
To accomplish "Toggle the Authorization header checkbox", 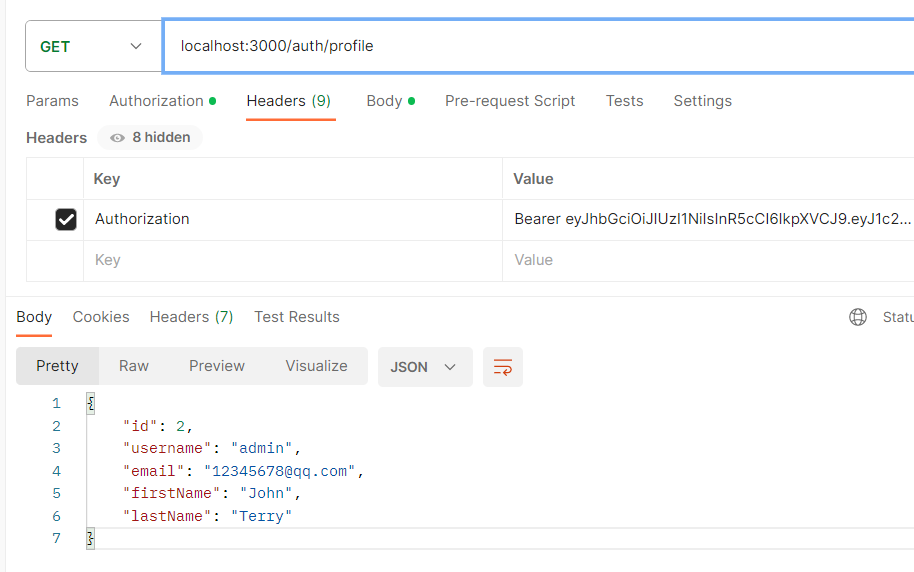I will [66, 220].
